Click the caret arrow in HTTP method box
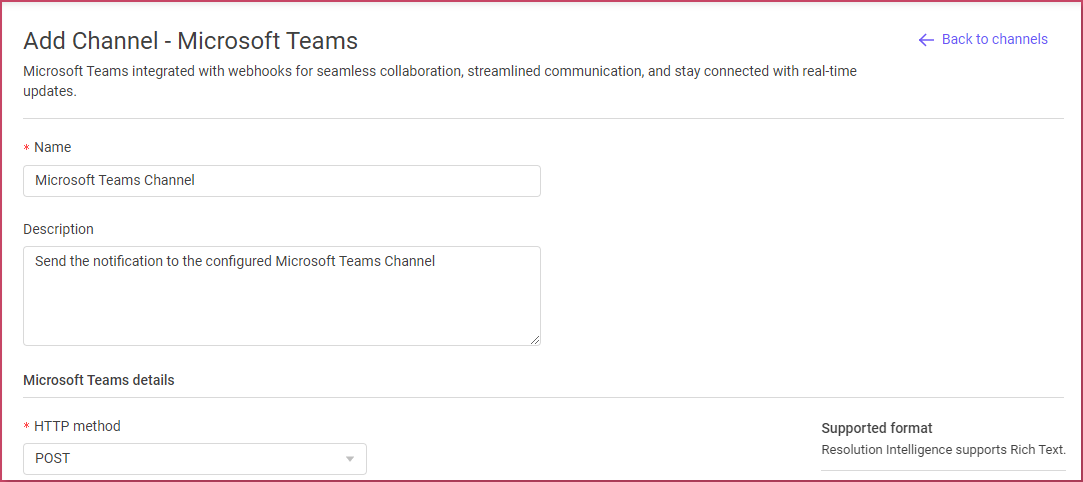1083x482 pixels. pyautogui.click(x=349, y=459)
